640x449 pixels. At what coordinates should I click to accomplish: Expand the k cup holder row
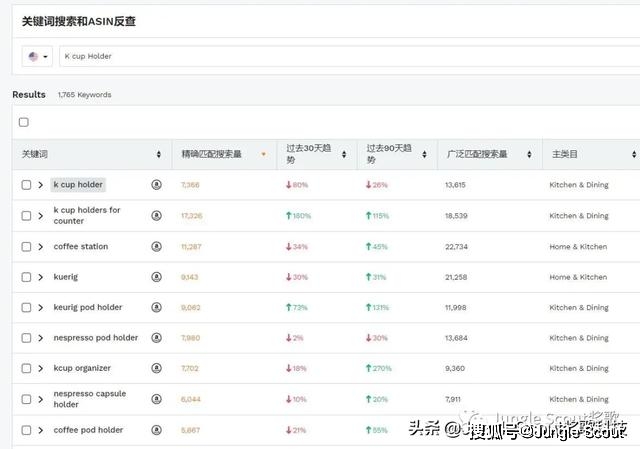pyautogui.click(x=40, y=185)
